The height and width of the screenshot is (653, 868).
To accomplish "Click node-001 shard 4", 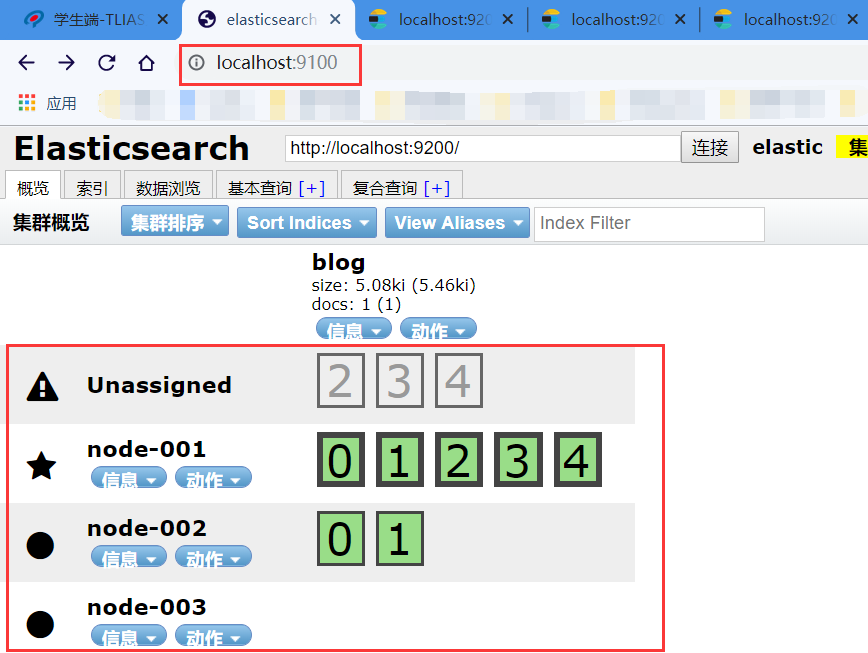I will click(577, 460).
